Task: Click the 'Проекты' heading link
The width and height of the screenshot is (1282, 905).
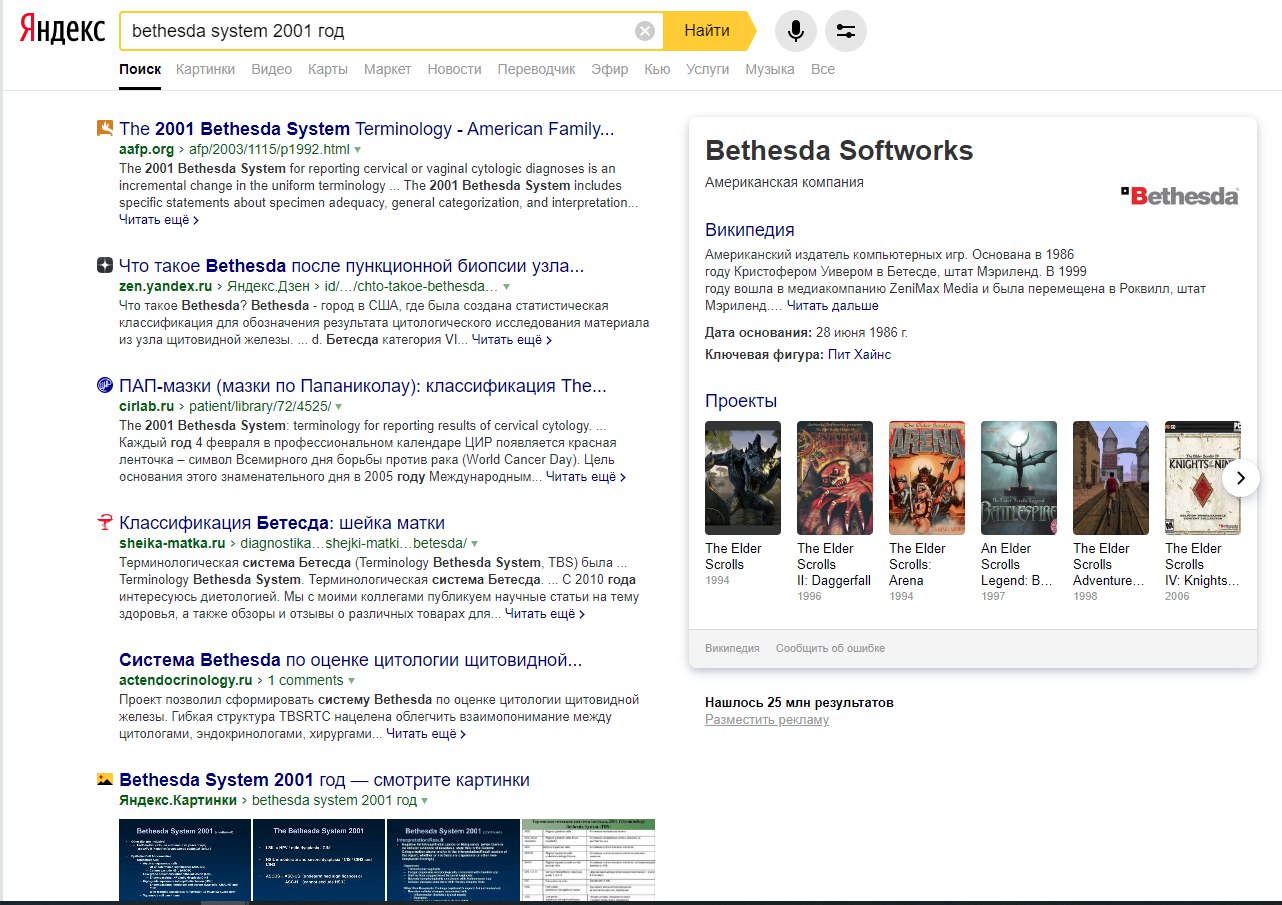Action: coord(741,401)
